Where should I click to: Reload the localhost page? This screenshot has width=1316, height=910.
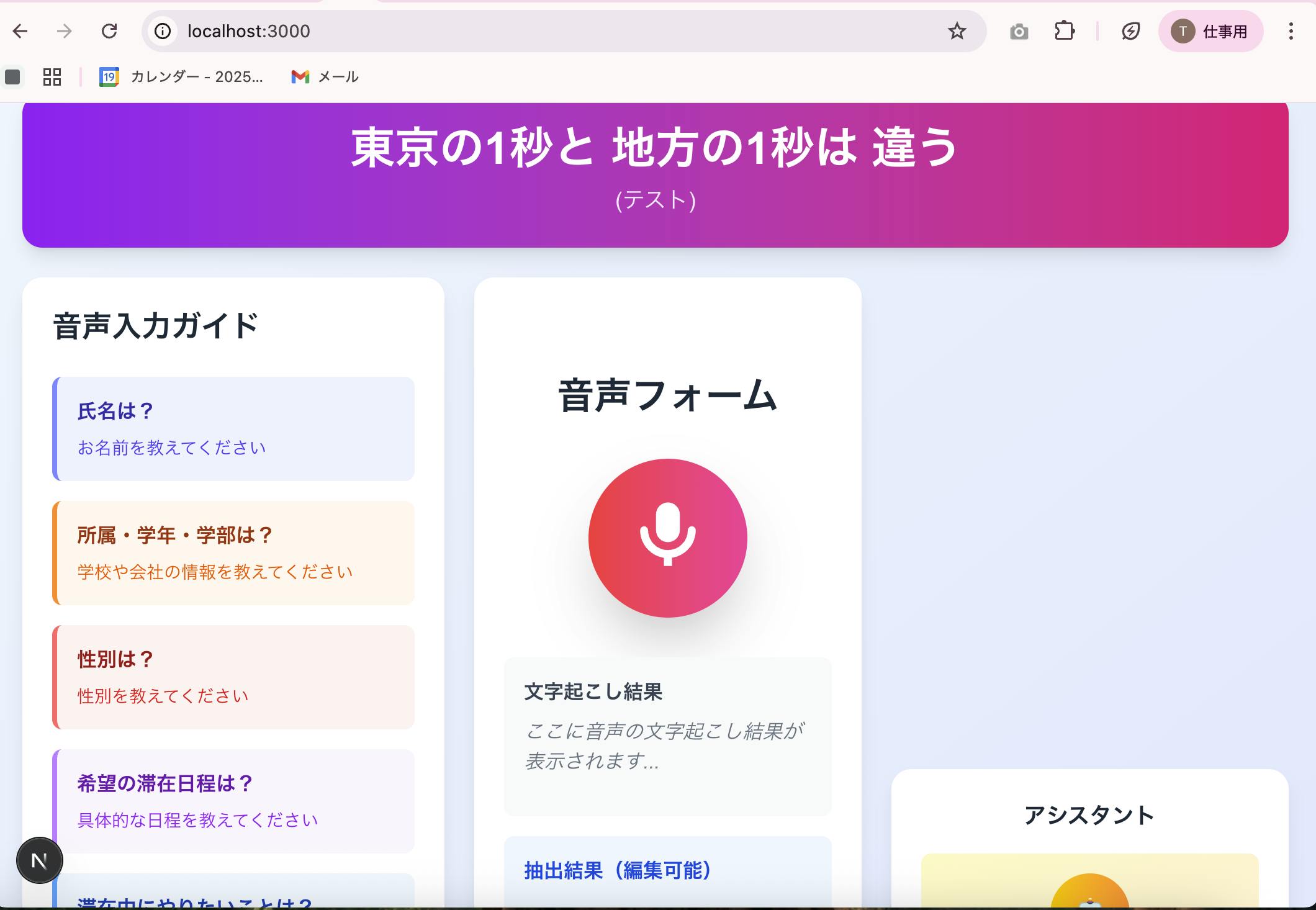pyautogui.click(x=109, y=31)
